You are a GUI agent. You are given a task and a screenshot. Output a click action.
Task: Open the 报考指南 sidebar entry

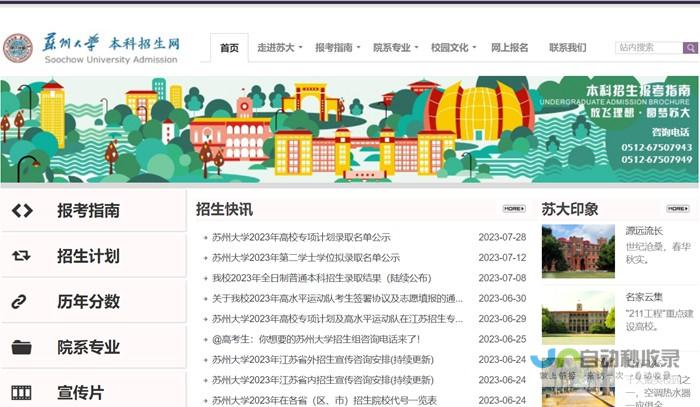pos(94,211)
